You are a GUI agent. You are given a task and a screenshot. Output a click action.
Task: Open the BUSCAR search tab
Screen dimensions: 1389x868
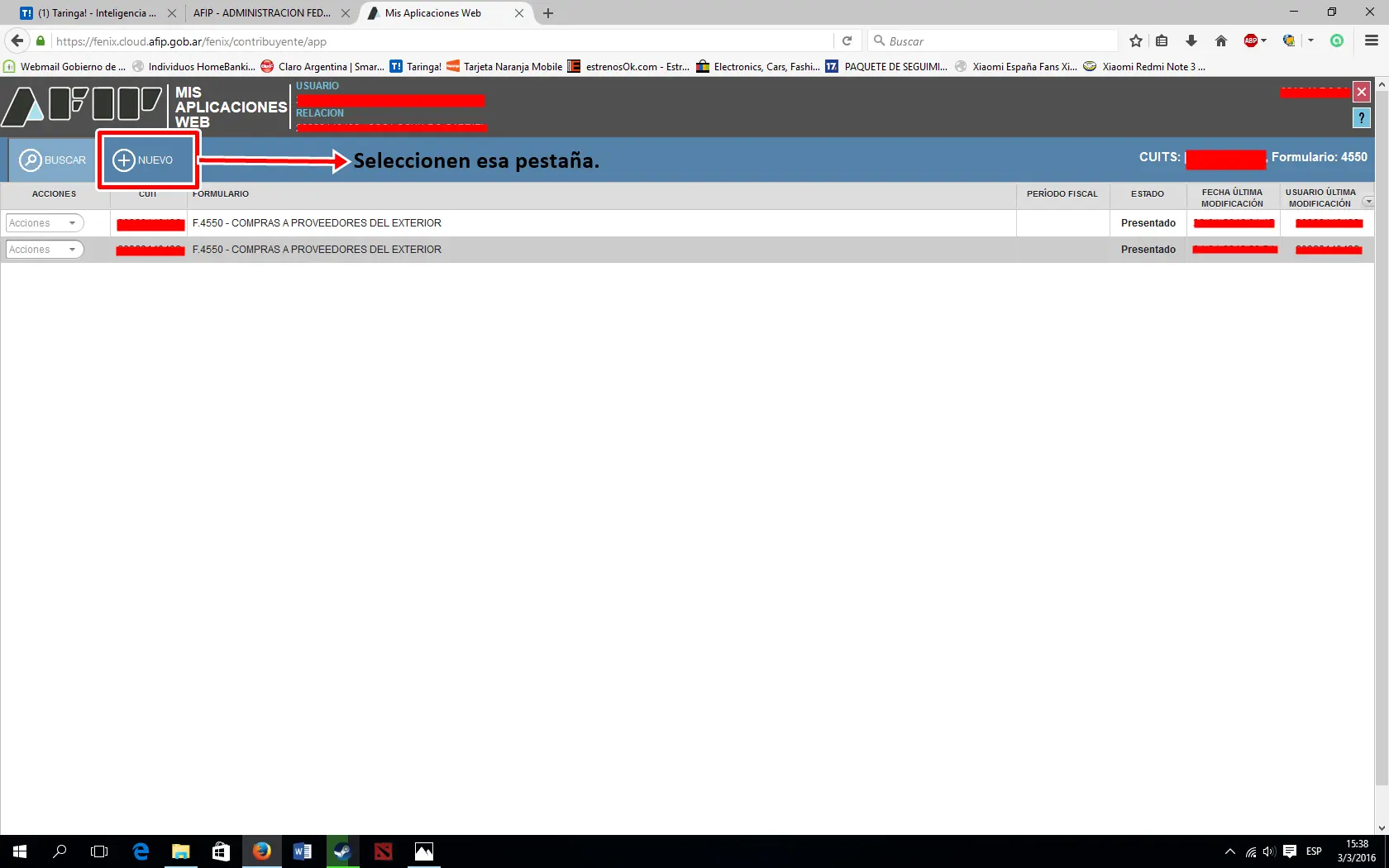[52, 160]
